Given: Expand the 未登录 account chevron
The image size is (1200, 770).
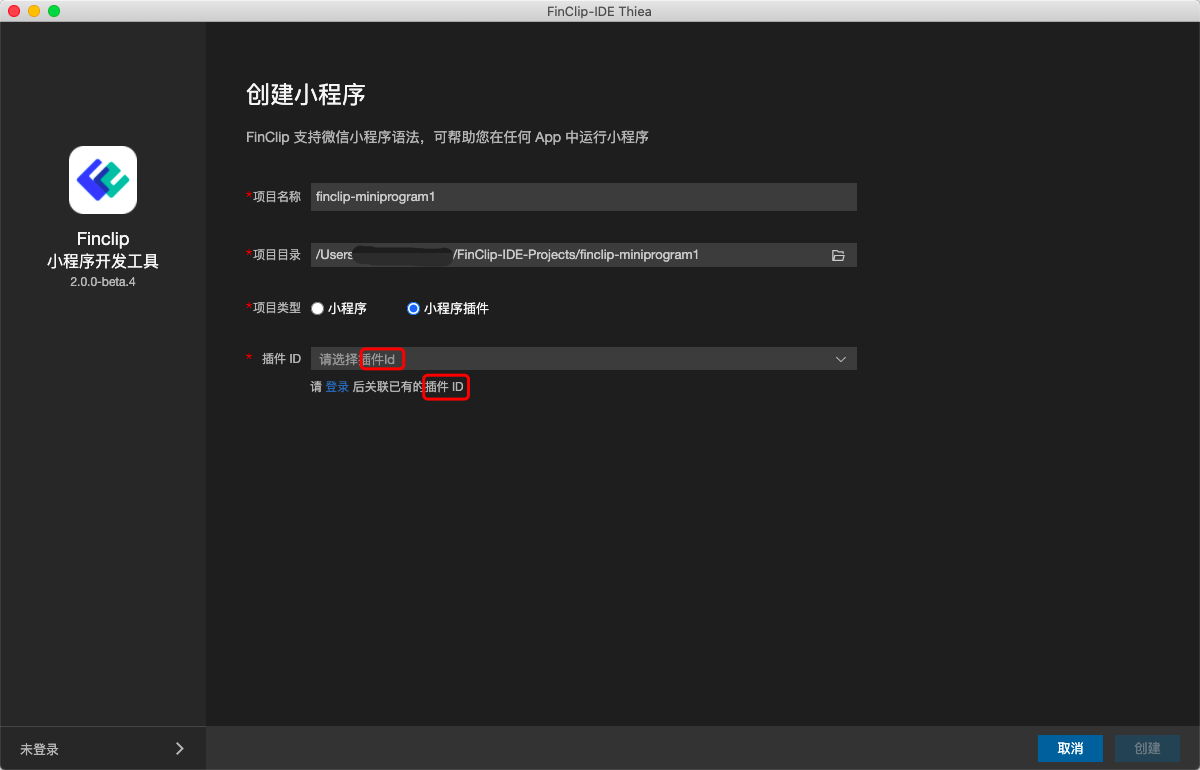Looking at the screenshot, I should click(x=180, y=748).
